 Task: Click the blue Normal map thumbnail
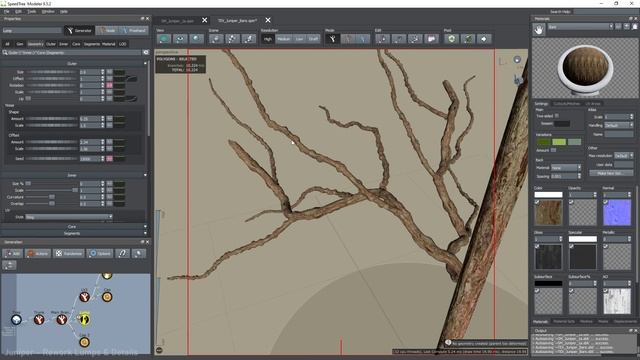(617, 213)
